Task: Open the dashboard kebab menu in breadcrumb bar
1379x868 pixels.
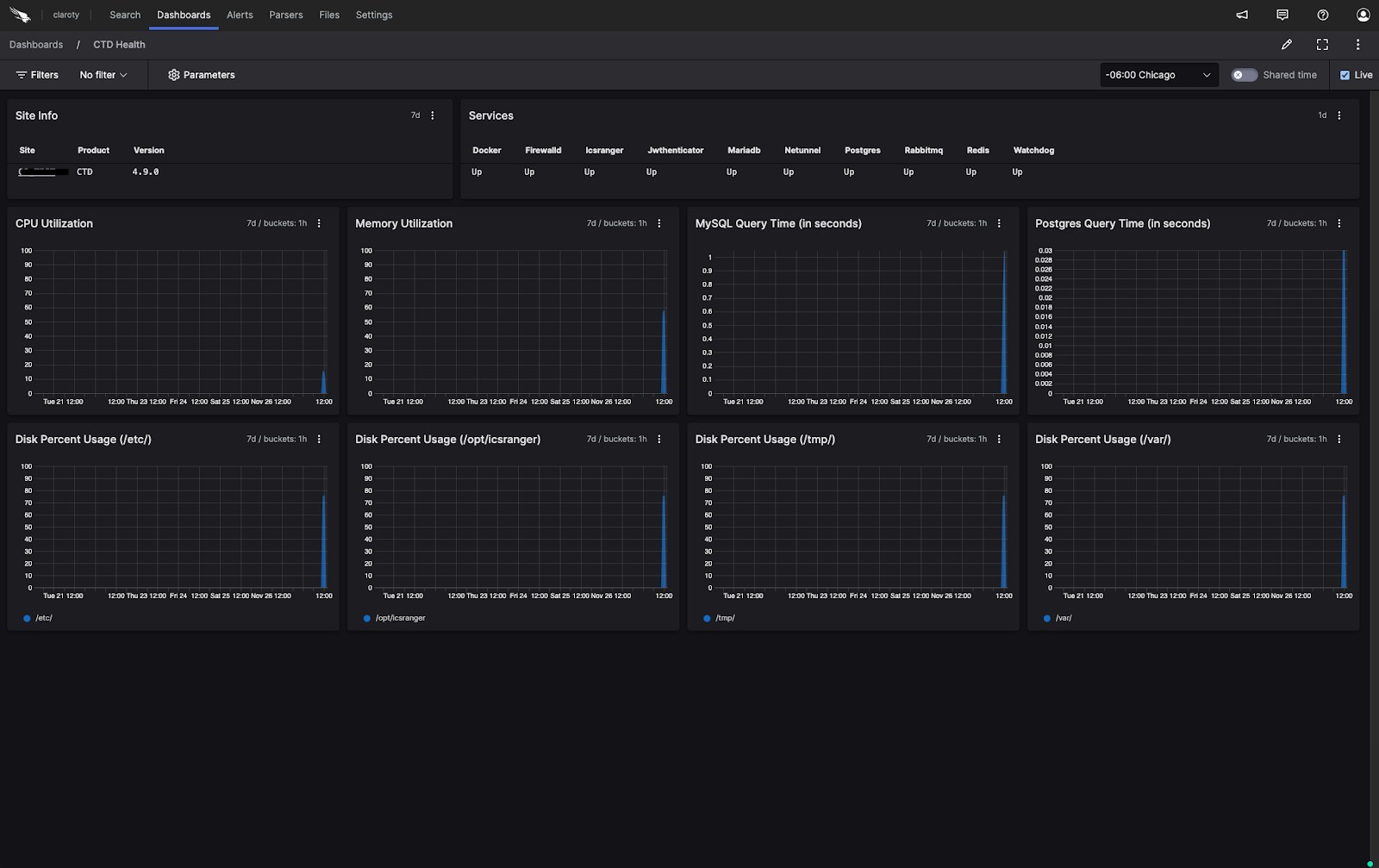Action: coord(1357,45)
